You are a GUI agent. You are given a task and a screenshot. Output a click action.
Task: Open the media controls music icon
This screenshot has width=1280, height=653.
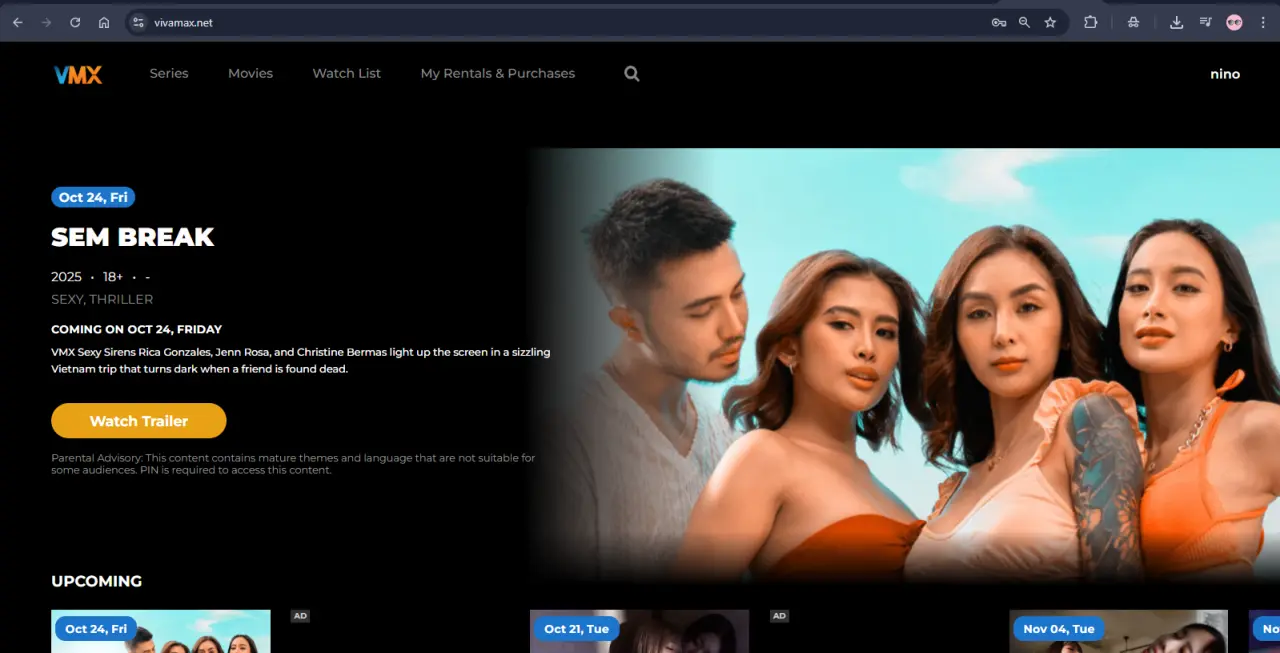1205,22
